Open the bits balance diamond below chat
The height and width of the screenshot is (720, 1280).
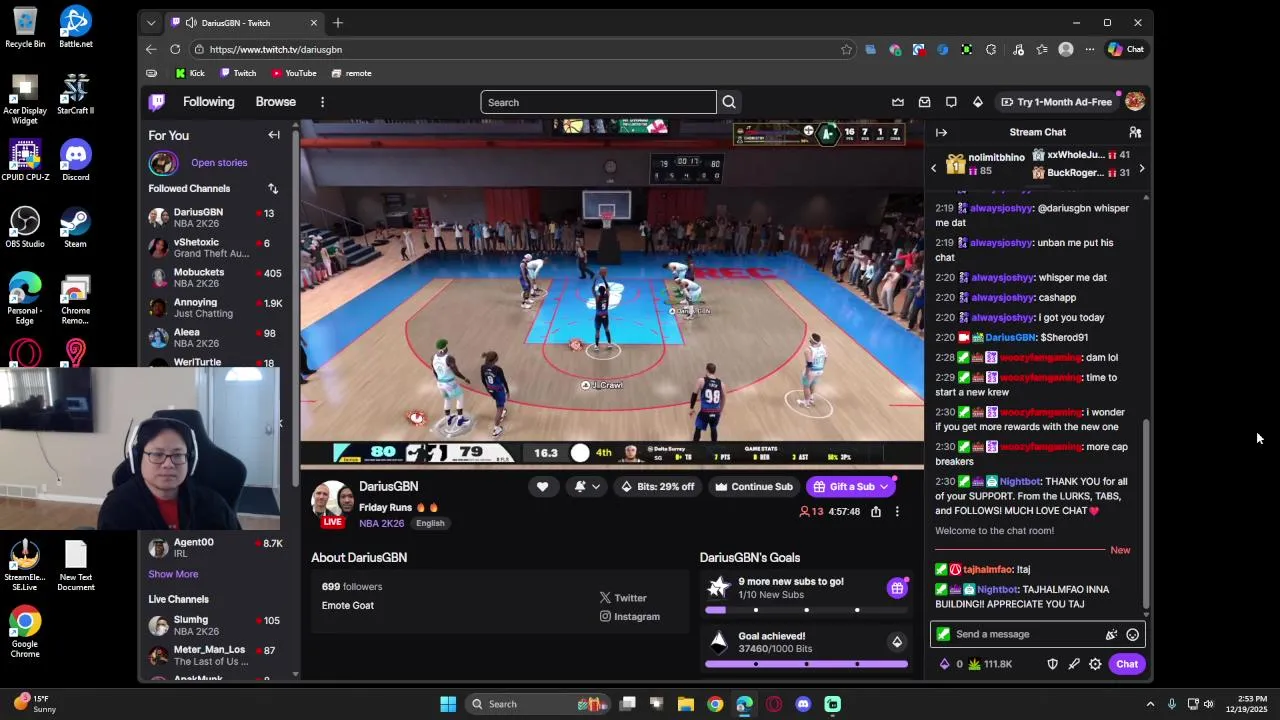[x=944, y=664]
